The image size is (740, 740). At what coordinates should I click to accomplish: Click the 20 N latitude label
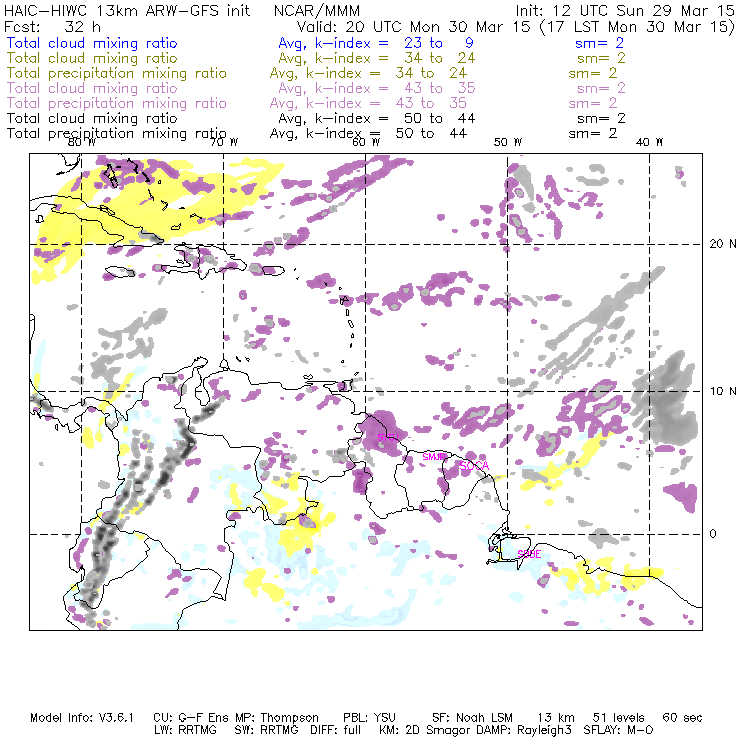723,244
